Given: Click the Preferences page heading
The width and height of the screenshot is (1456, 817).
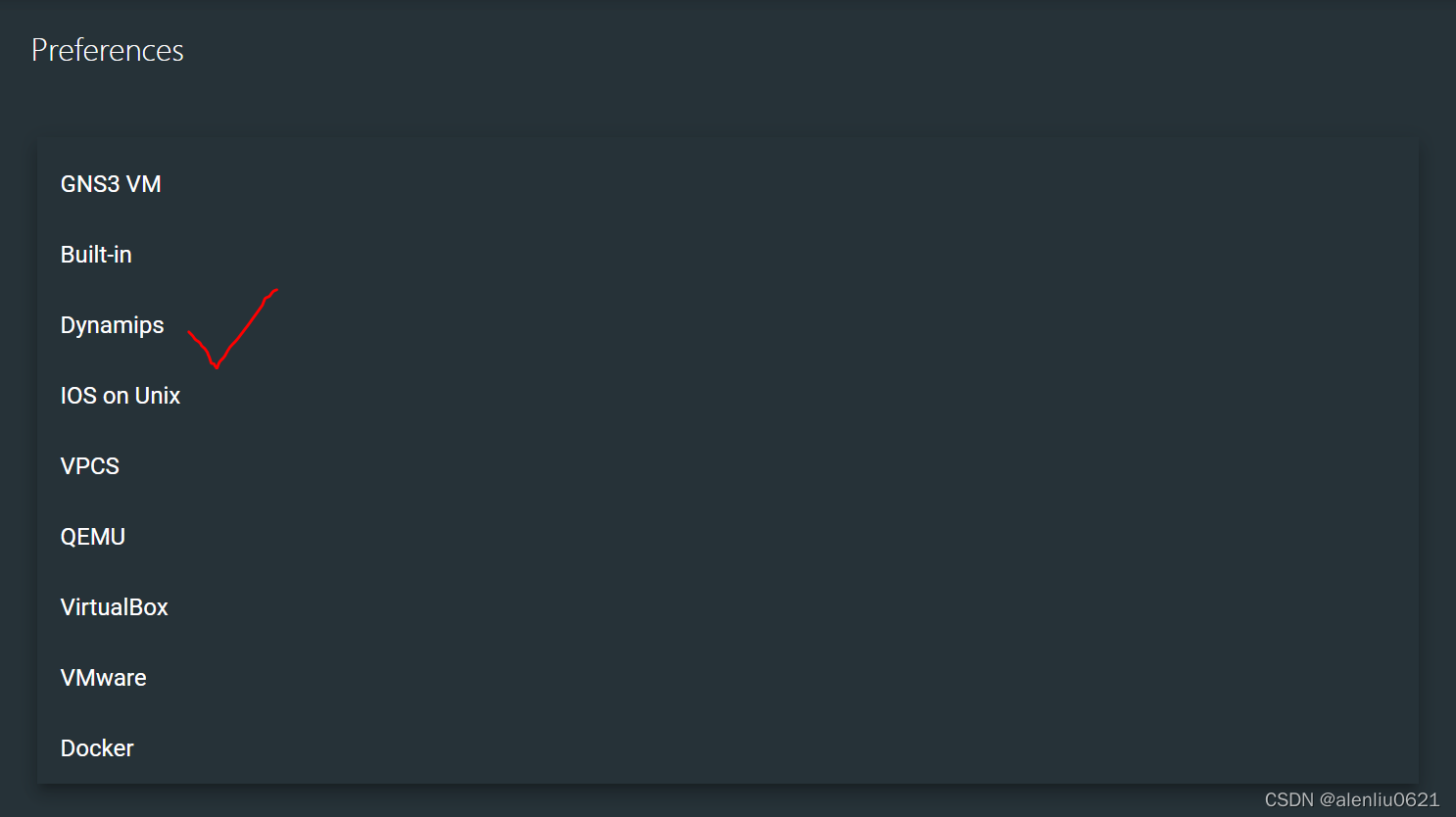Looking at the screenshot, I should (x=108, y=50).
